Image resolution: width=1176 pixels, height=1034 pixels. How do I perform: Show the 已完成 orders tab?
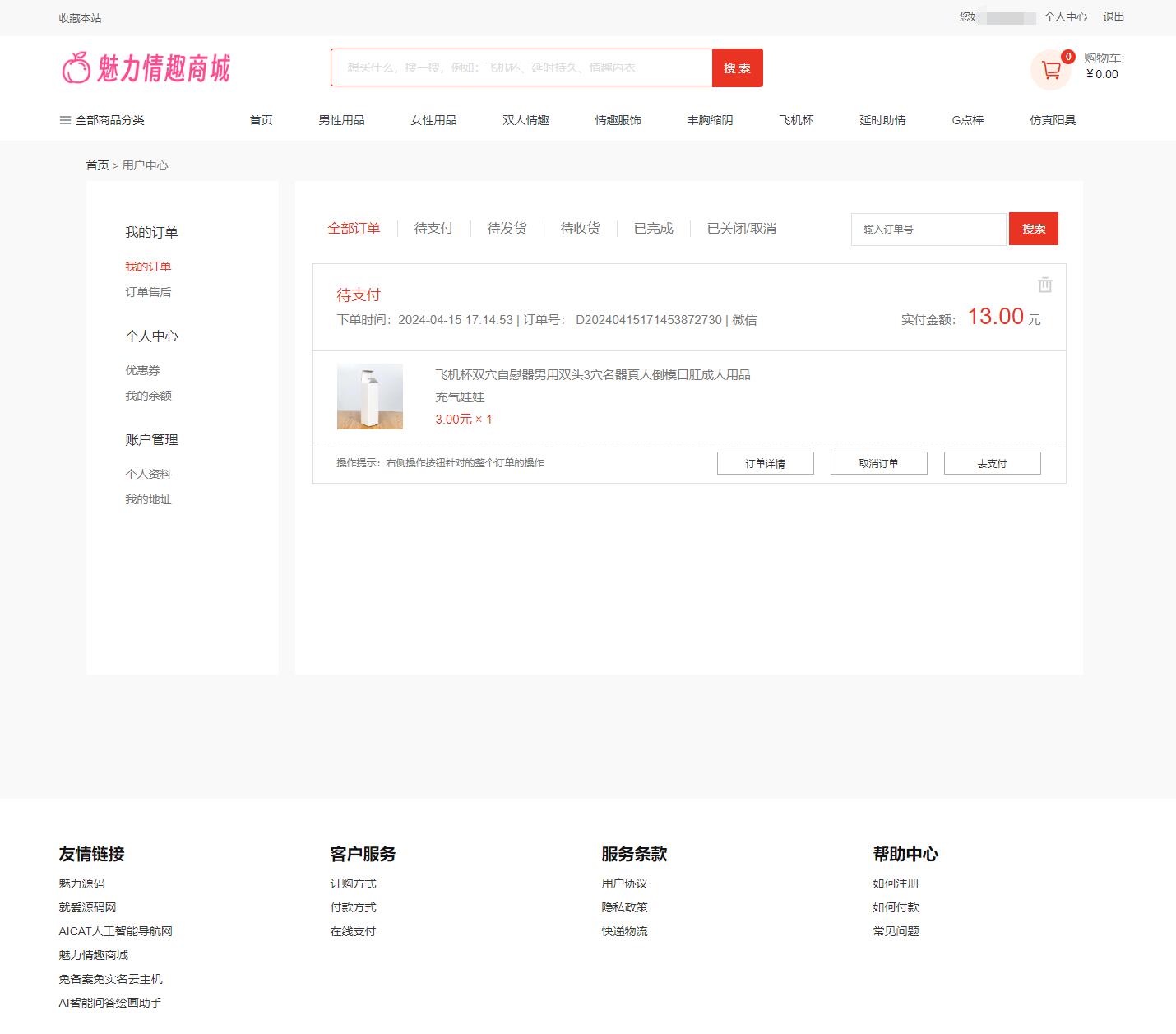pos(653,229)
